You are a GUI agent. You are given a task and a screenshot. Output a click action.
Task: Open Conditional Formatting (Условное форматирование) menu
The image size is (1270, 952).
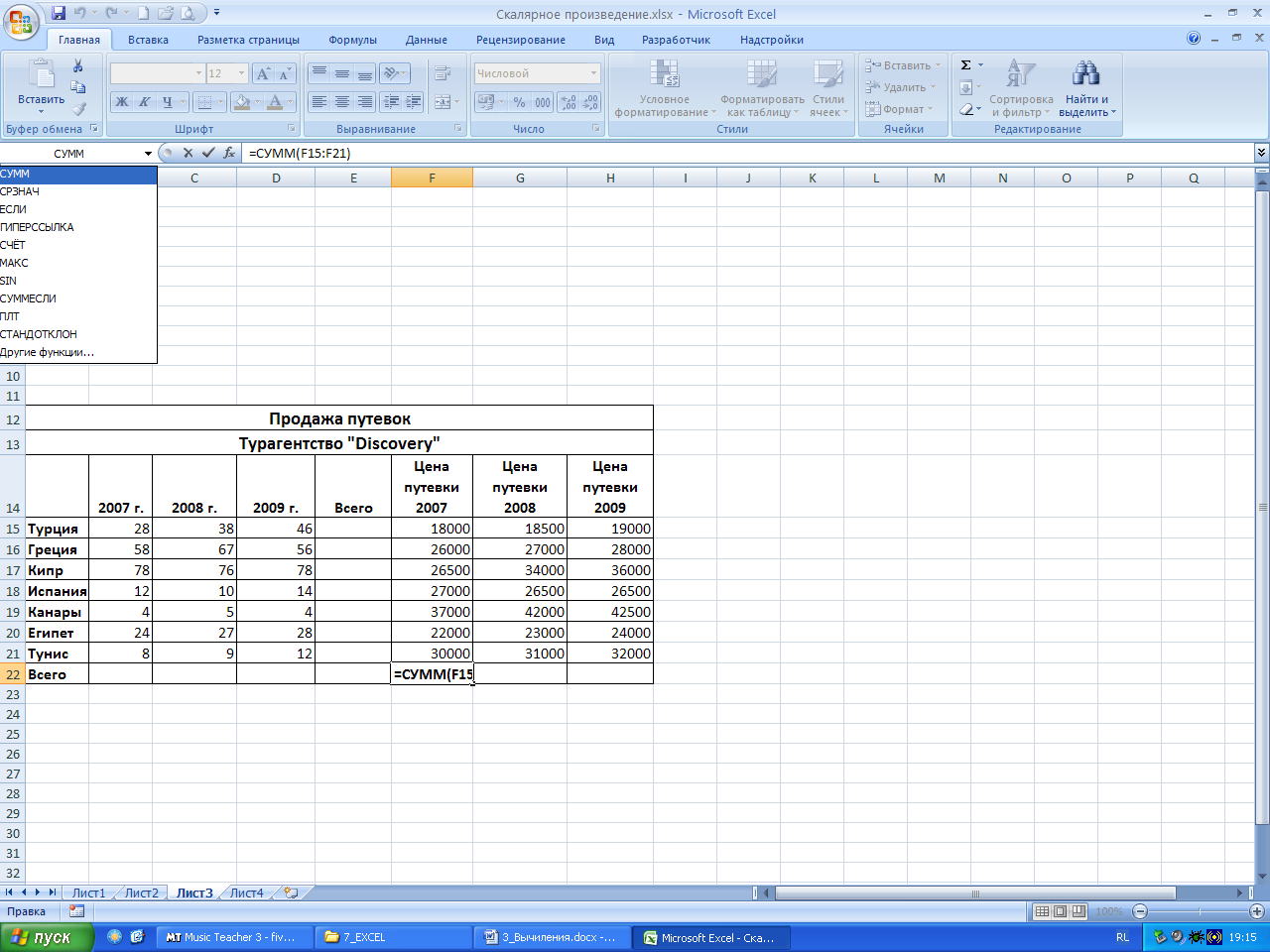665,89
